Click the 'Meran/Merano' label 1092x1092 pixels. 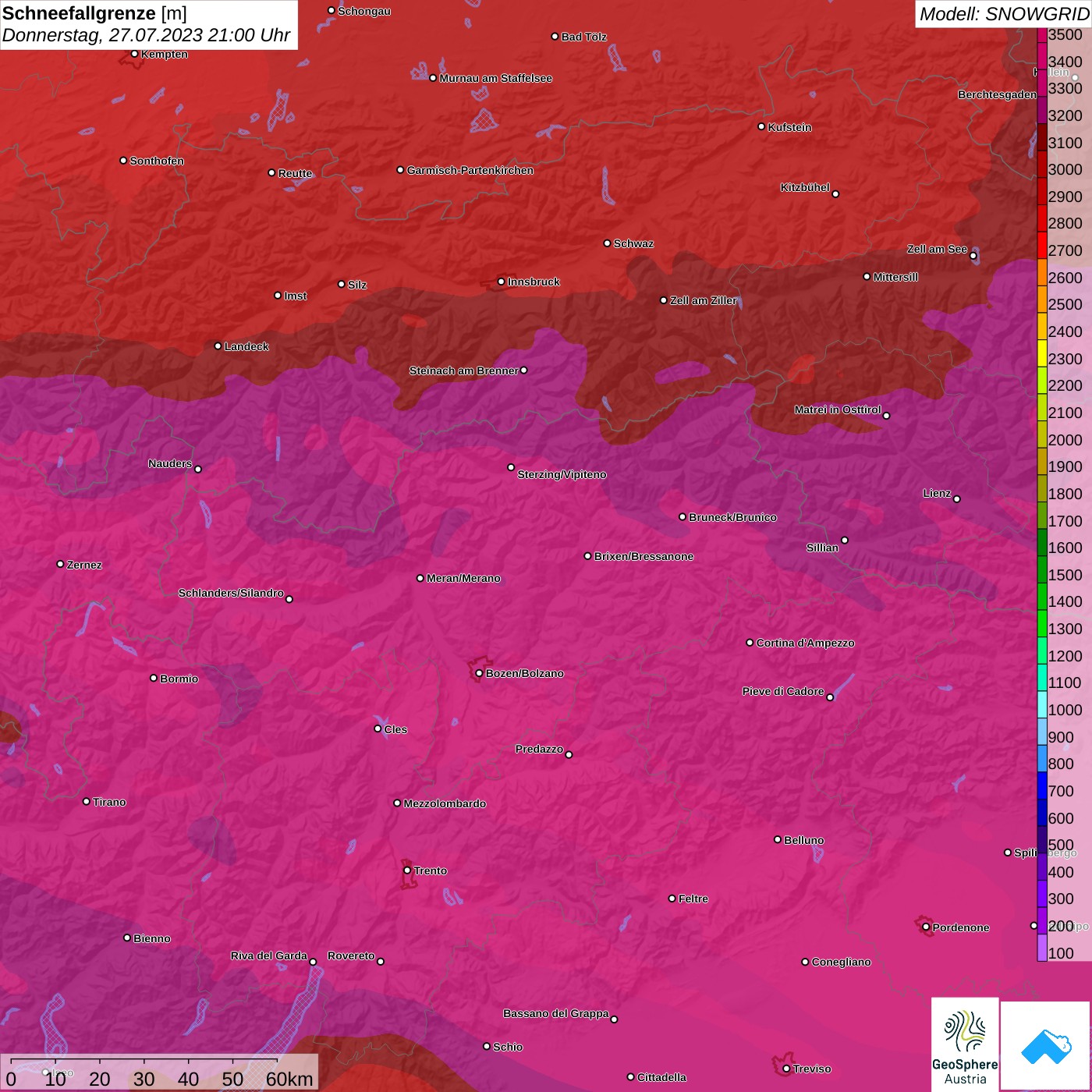pos(463,578)
